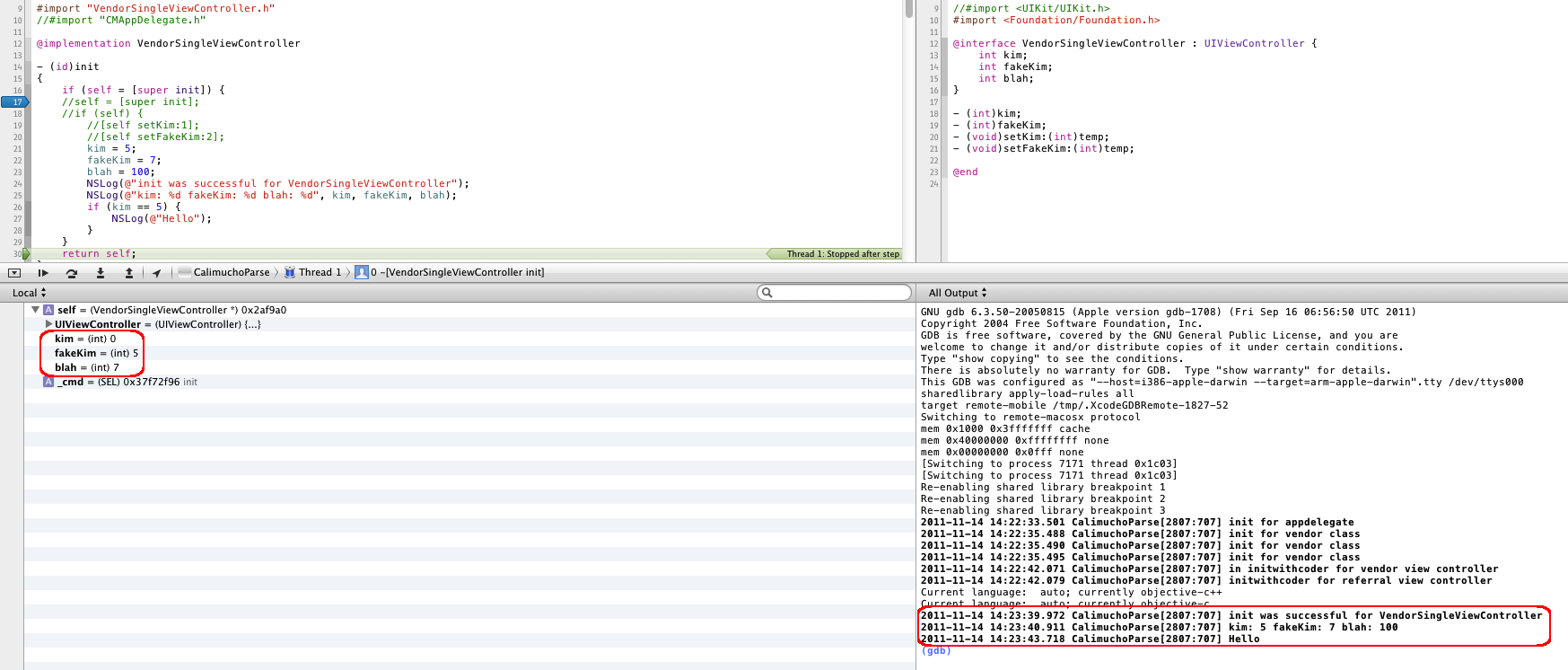This screenshot has height=670, width=1568.
Task: Click the 'target remote-mobile' console line
Action: click(1074, 405)
